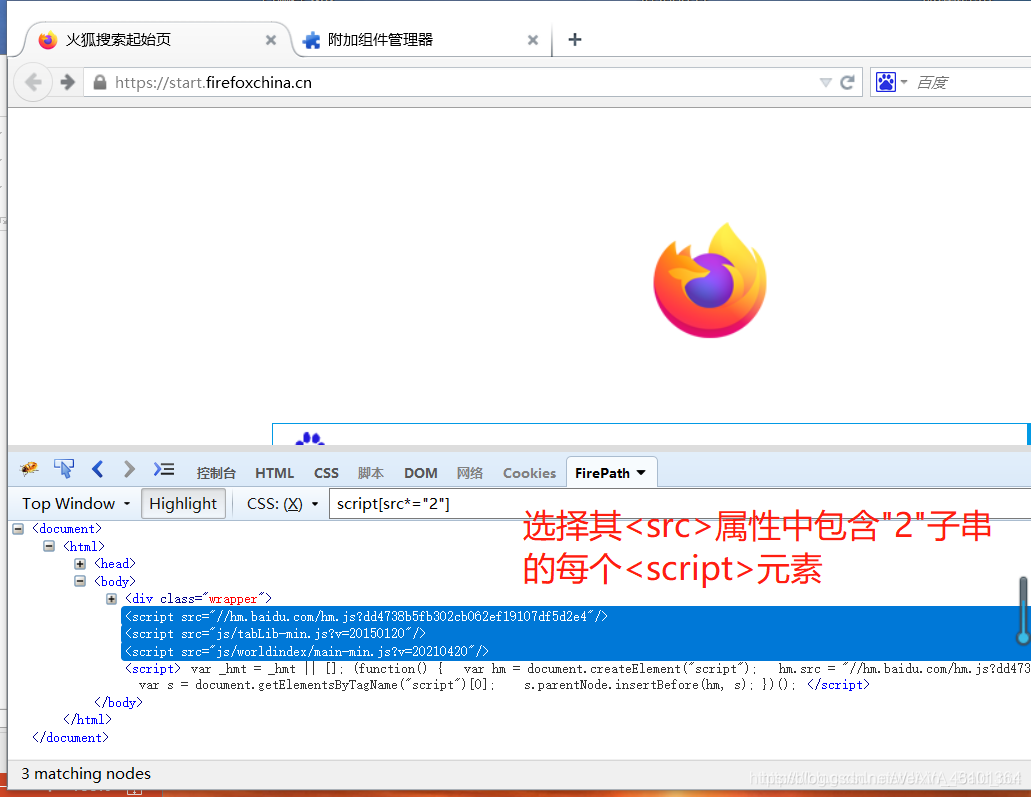Reload the page with the refresh icon

click(848, 82)
